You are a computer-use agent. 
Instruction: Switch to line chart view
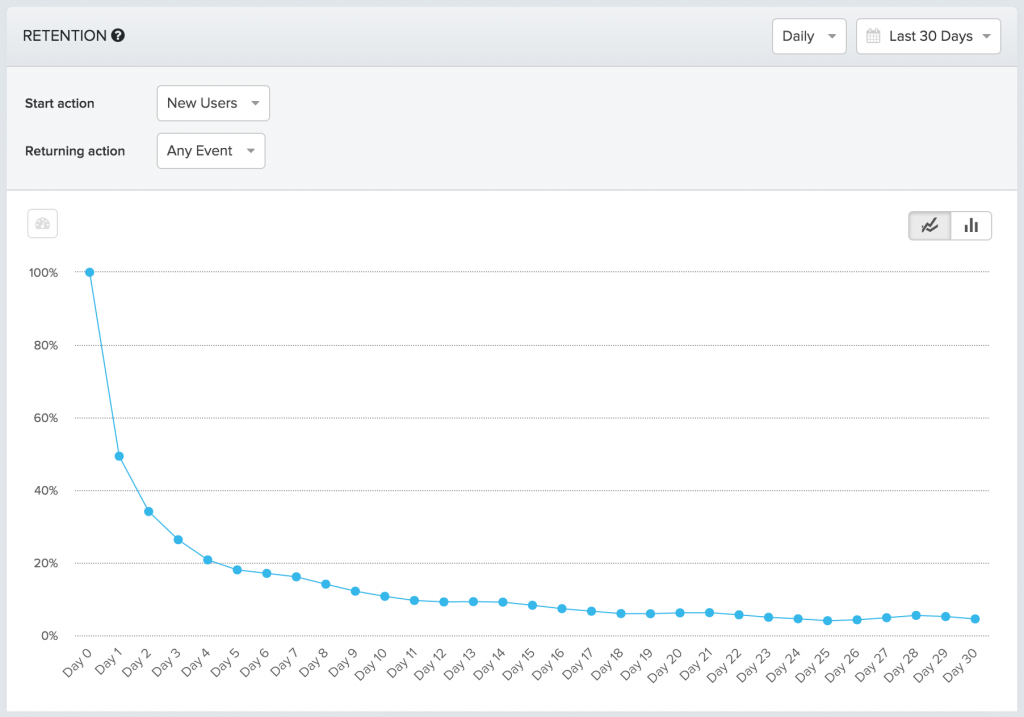click(929, 226)
